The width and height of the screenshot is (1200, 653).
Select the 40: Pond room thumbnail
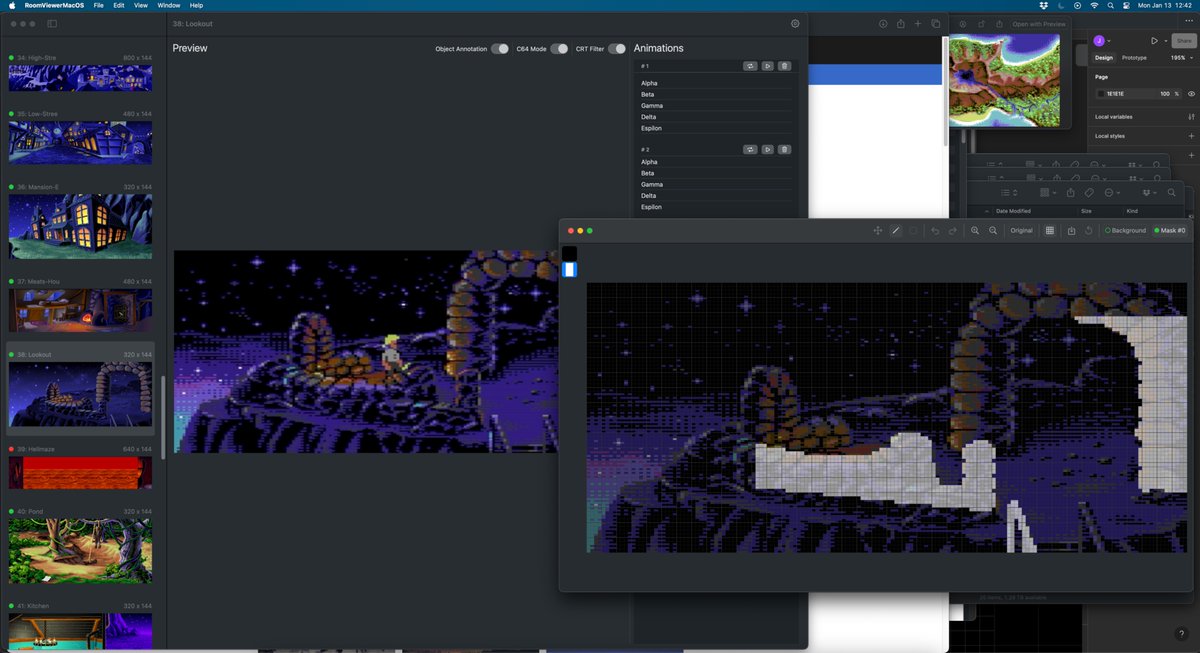coord(80,550)
